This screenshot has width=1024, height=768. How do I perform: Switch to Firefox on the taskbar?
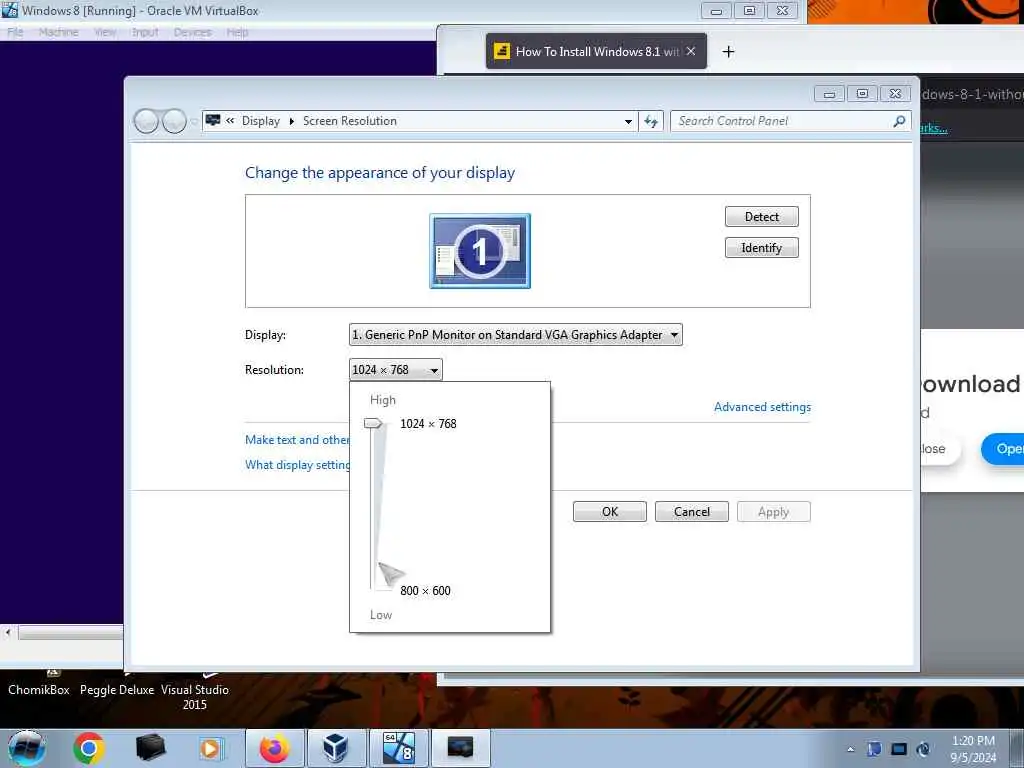pos(275,748)
